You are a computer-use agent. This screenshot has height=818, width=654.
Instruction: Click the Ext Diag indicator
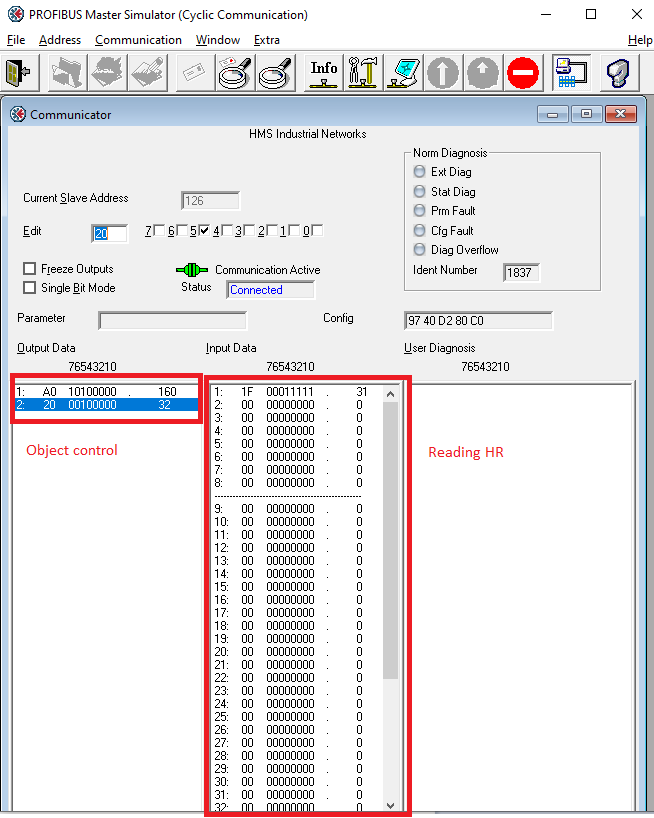419,172
